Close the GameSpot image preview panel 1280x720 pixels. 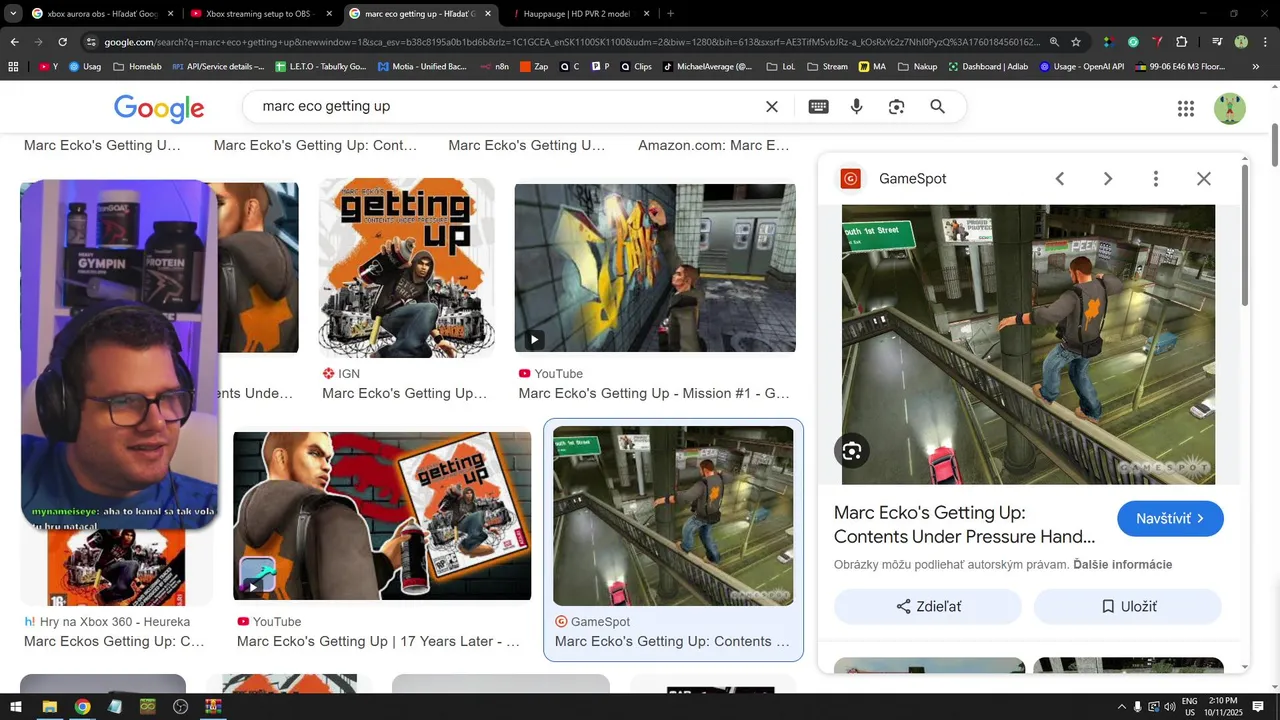[x=1204, y=179]
